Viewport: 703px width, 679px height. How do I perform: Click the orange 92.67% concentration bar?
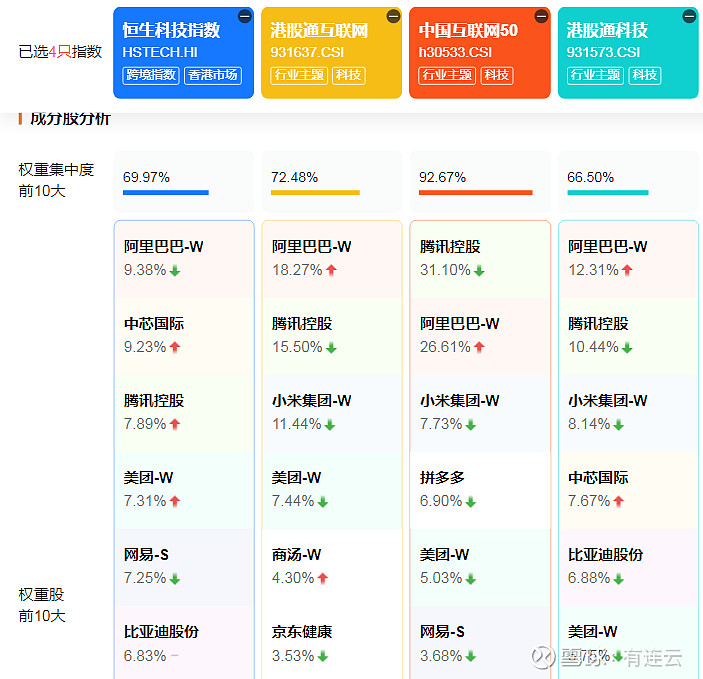click(x=476, y=192)
